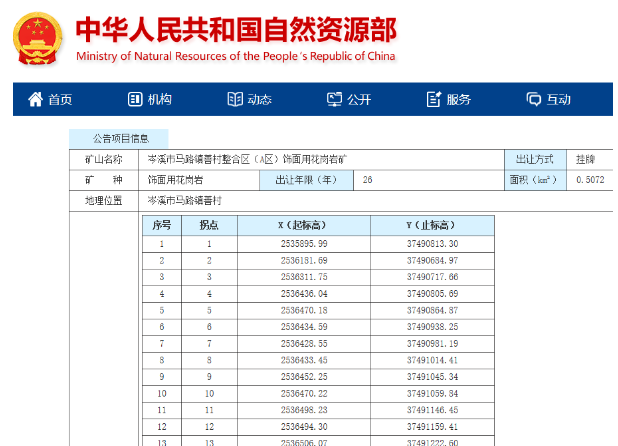This screenshot has width=618, height=446.
Task: Click the 服务 edit note icon
Action: 434,99
